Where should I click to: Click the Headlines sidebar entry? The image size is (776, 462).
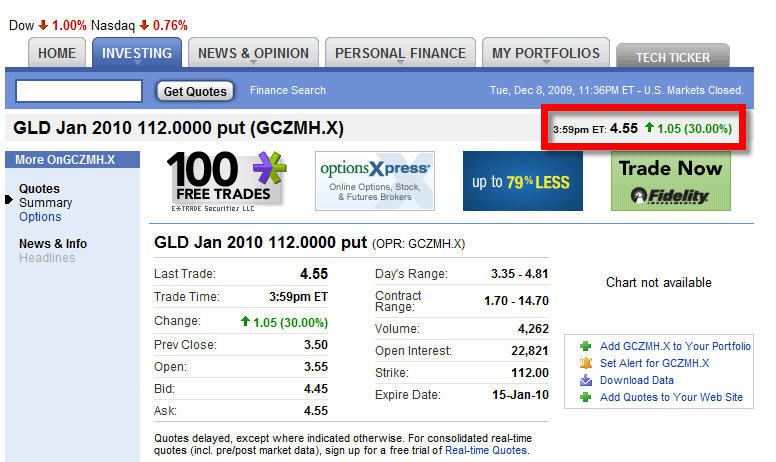(47, 258)
